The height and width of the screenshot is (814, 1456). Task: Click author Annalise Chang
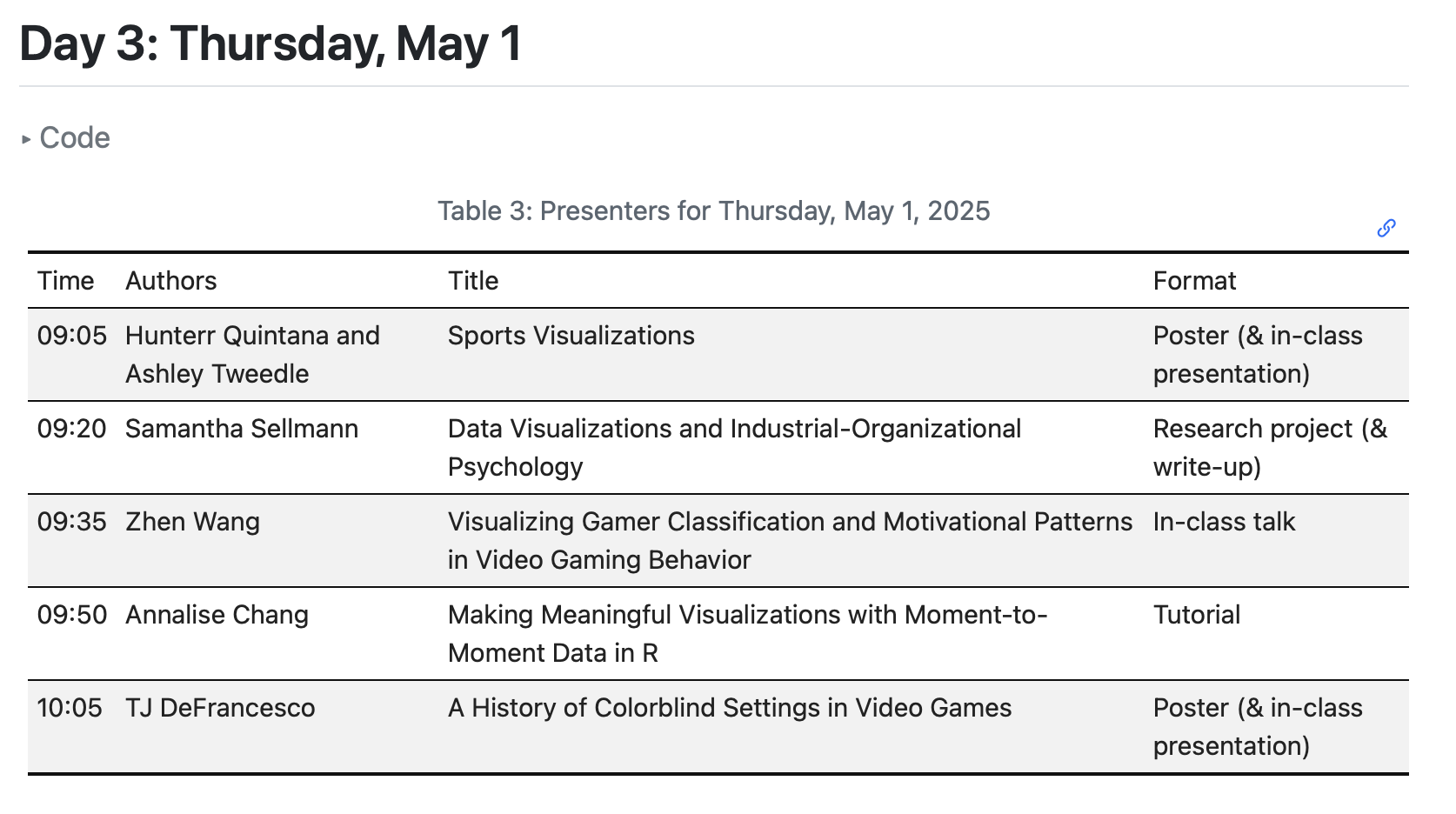coord(217,615)
